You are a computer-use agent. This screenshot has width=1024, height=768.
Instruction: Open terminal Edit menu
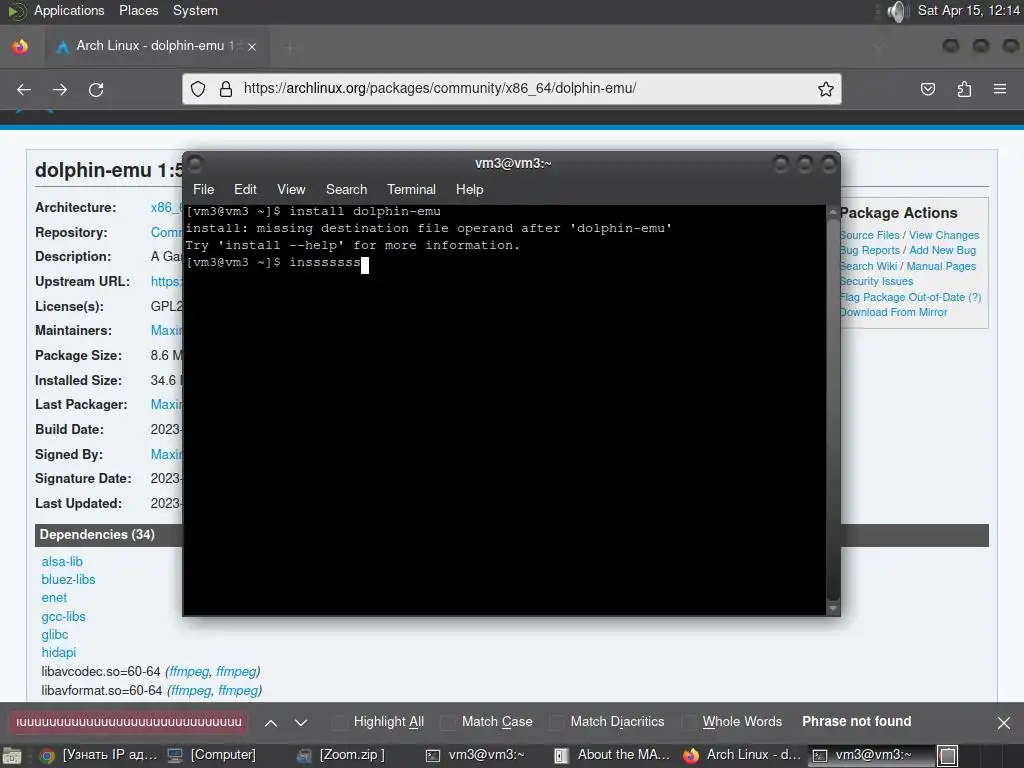pyautogui.click(x=245, y=189)
